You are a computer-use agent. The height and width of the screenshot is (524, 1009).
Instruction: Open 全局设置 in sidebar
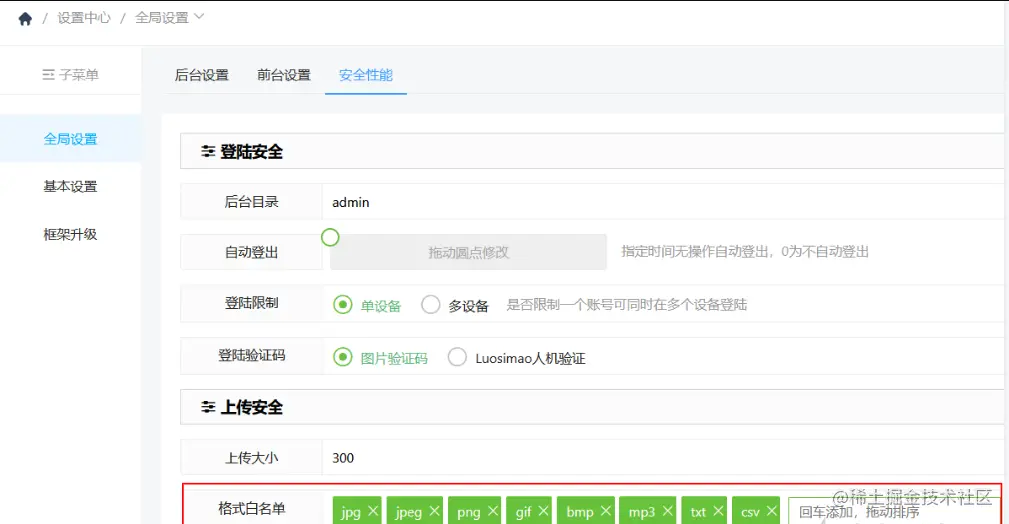[x=70, y=138]
